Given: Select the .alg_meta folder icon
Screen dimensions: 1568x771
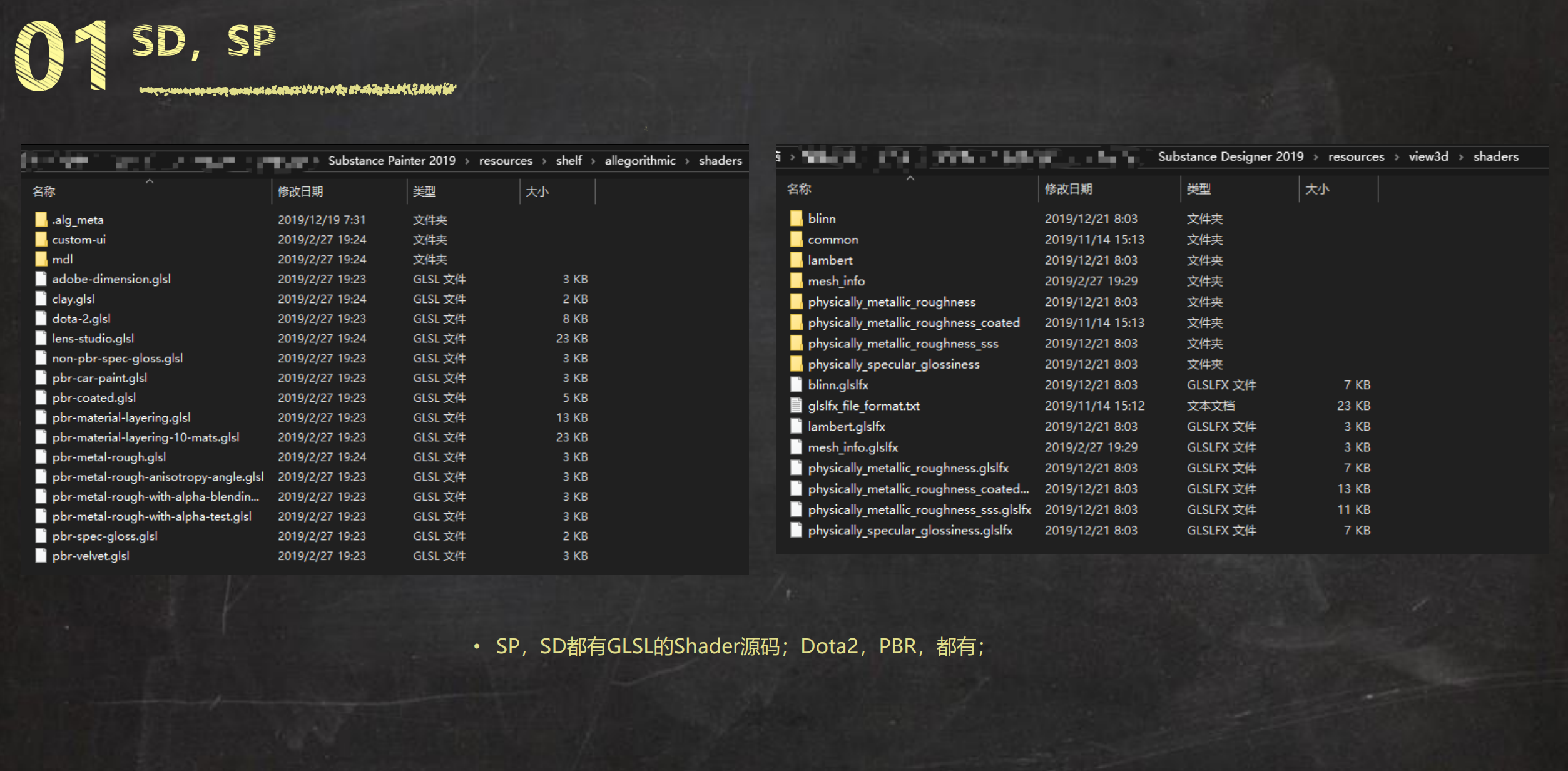Looking at the screenshot, I should click(x=41, y=220).
